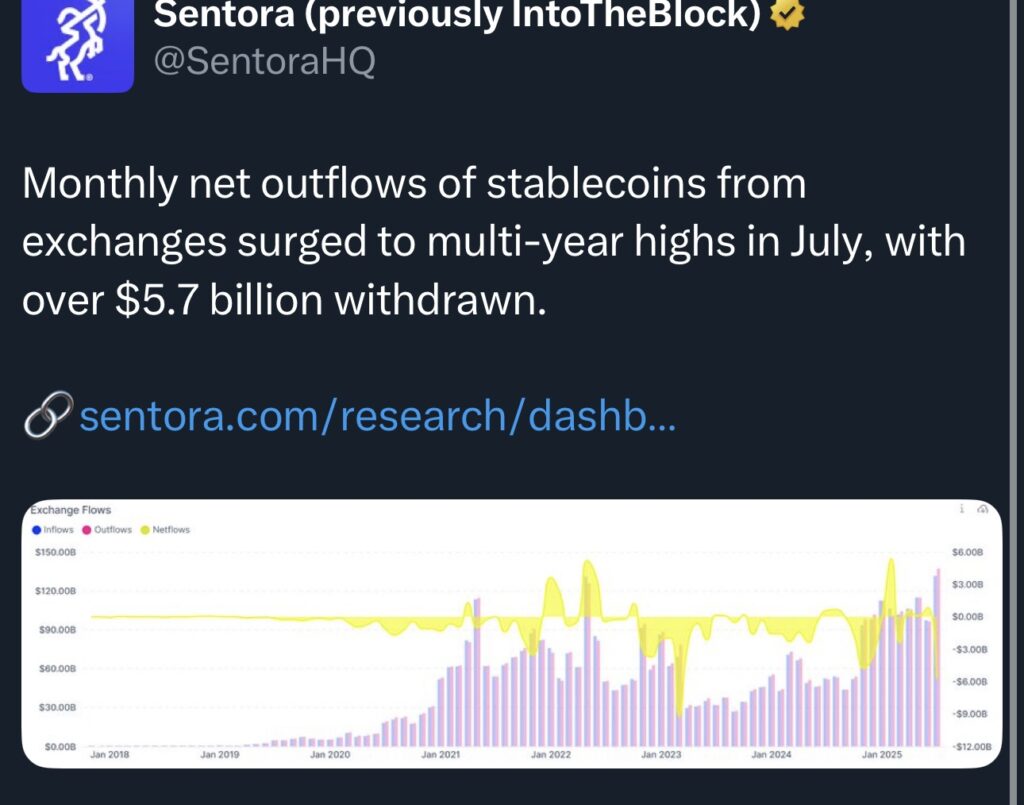This screenshot has height=805, width=1024.
Task: Click the pink Outflows legend dot
Action: [87, 530]
